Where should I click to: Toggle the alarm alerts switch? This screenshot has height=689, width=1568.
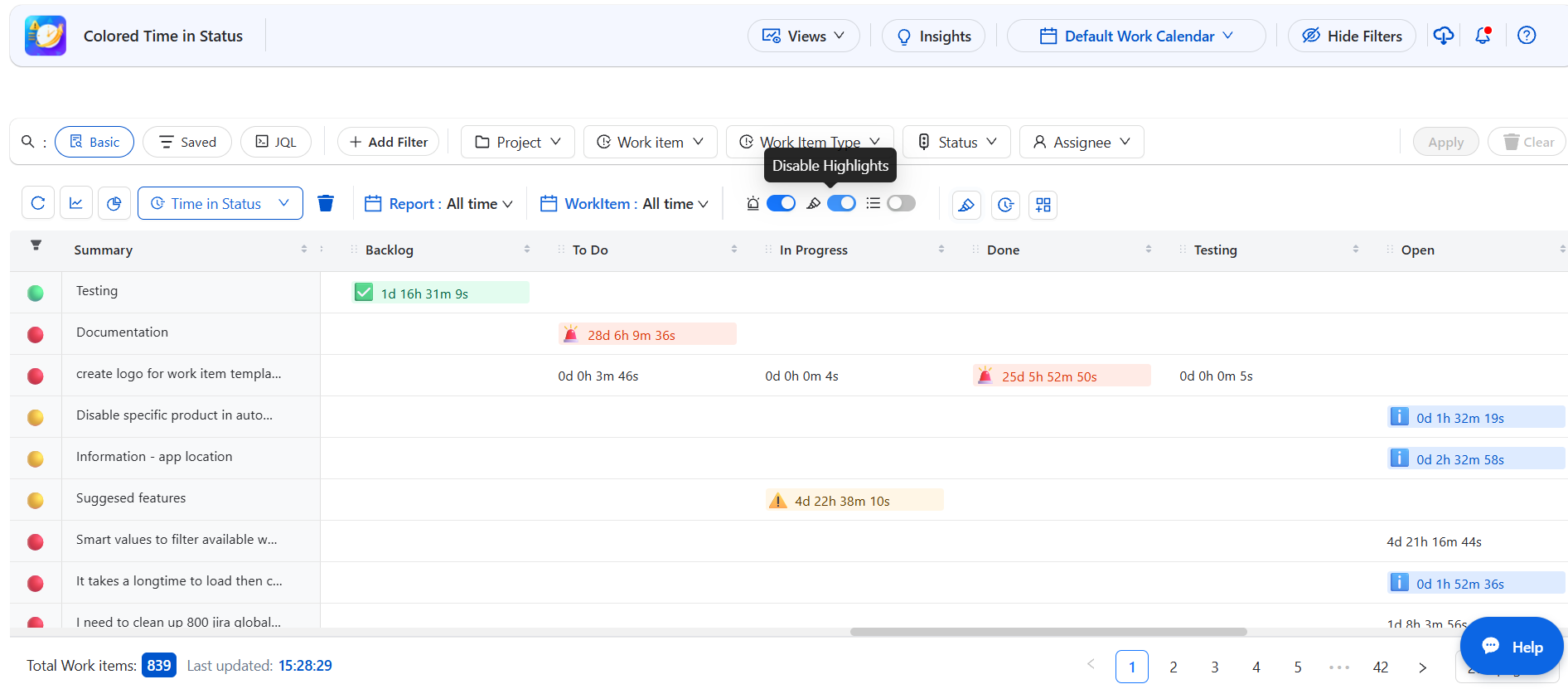tap(781, 204)
